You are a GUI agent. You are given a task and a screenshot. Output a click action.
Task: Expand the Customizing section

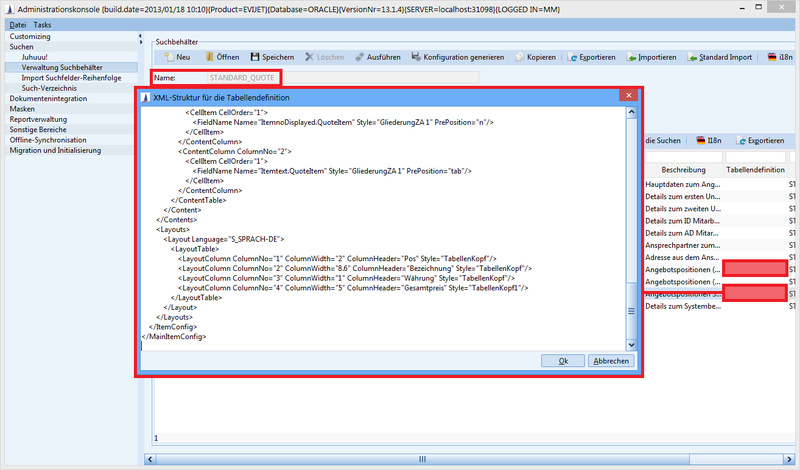pyautogui.click(x=30, y=36)
